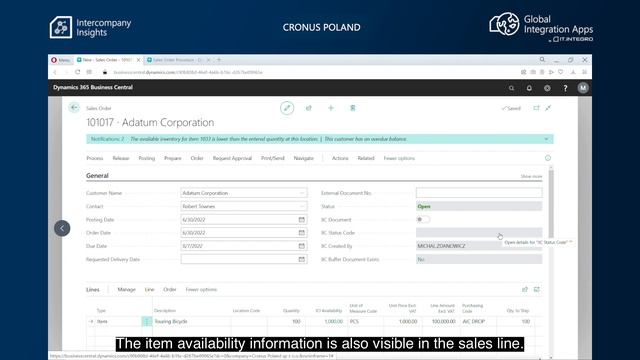Collapse the page with the diagonal arrows icon

548,108
